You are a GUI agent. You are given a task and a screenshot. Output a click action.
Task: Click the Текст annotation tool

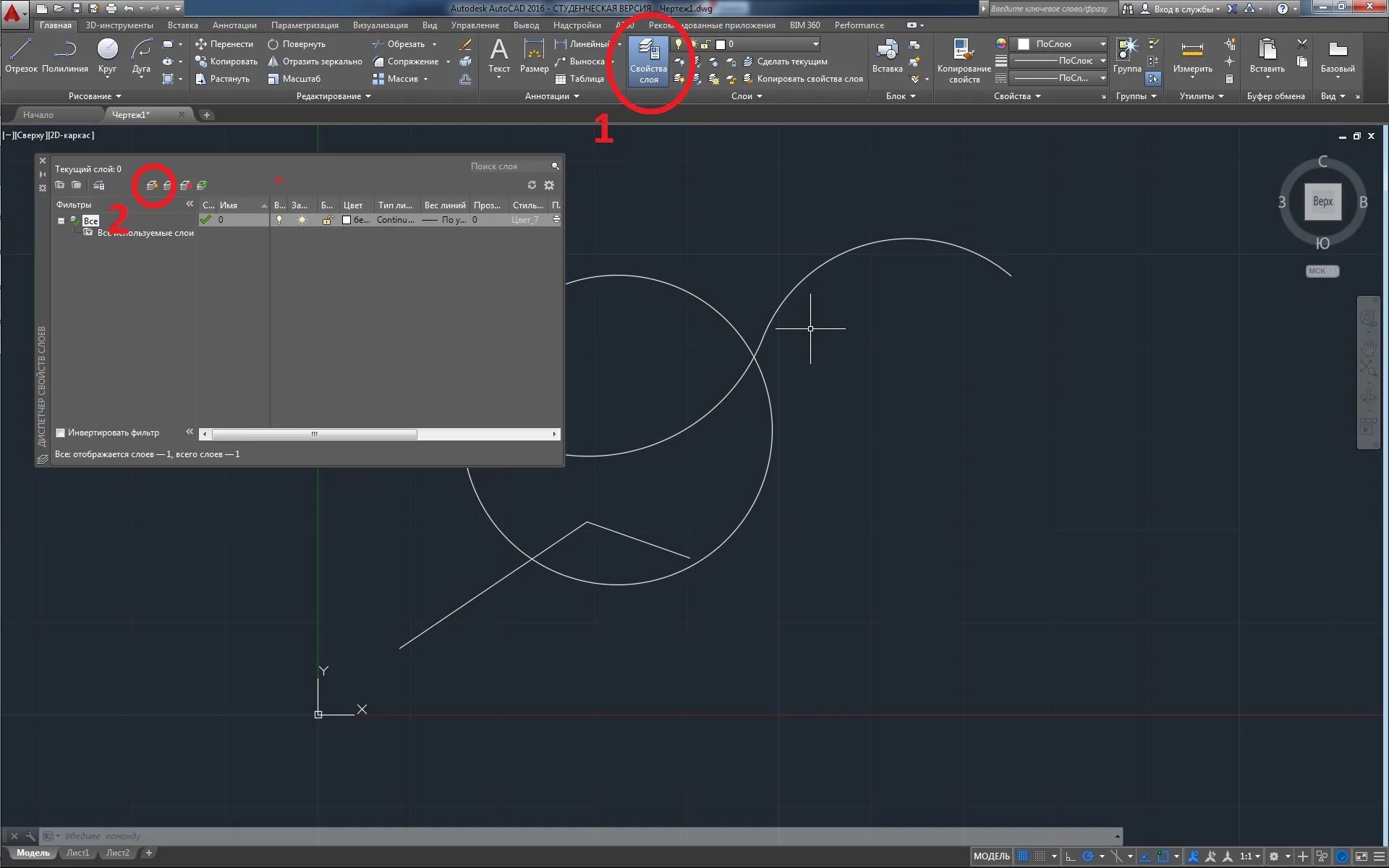point(498,56)
